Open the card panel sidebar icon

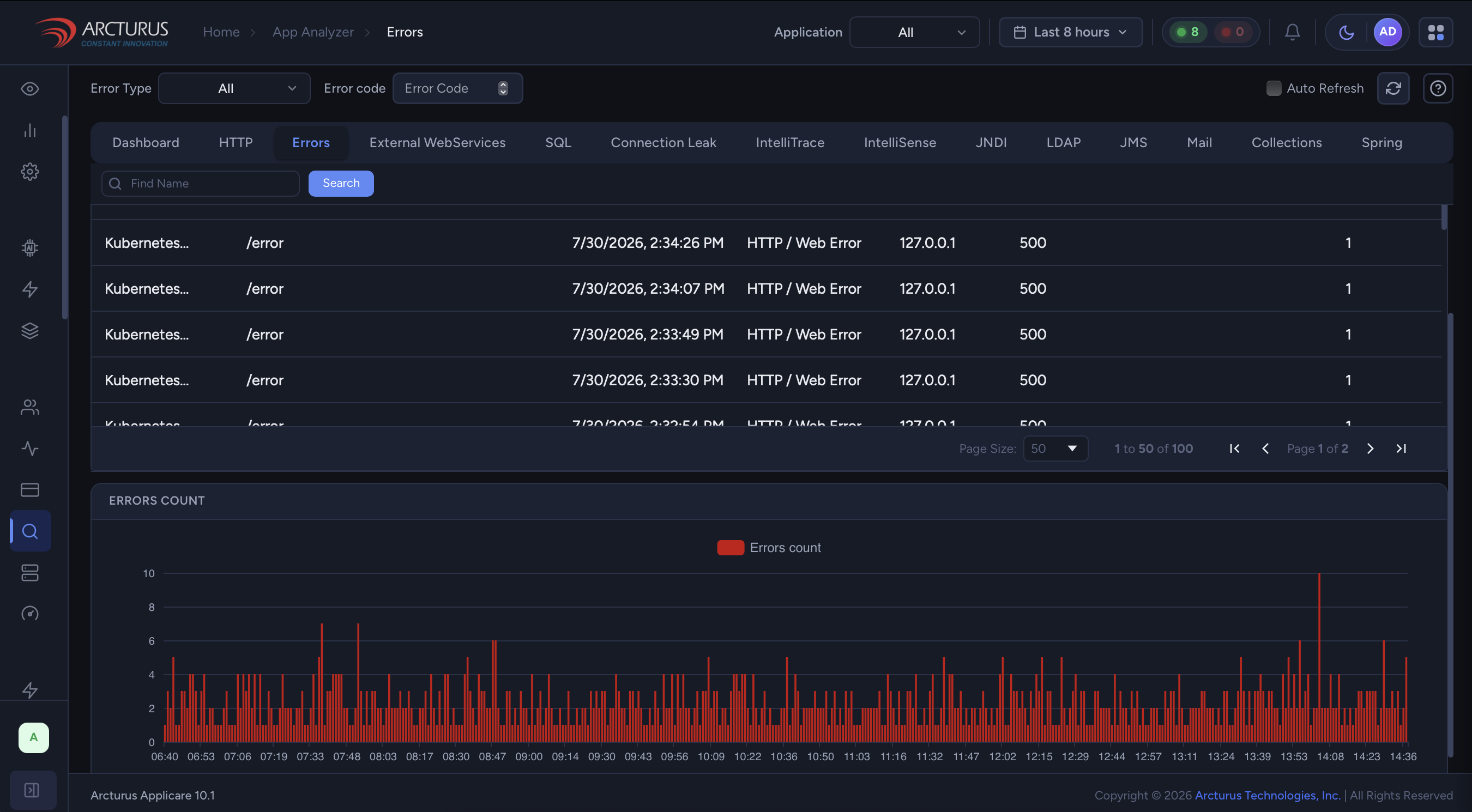30,490
